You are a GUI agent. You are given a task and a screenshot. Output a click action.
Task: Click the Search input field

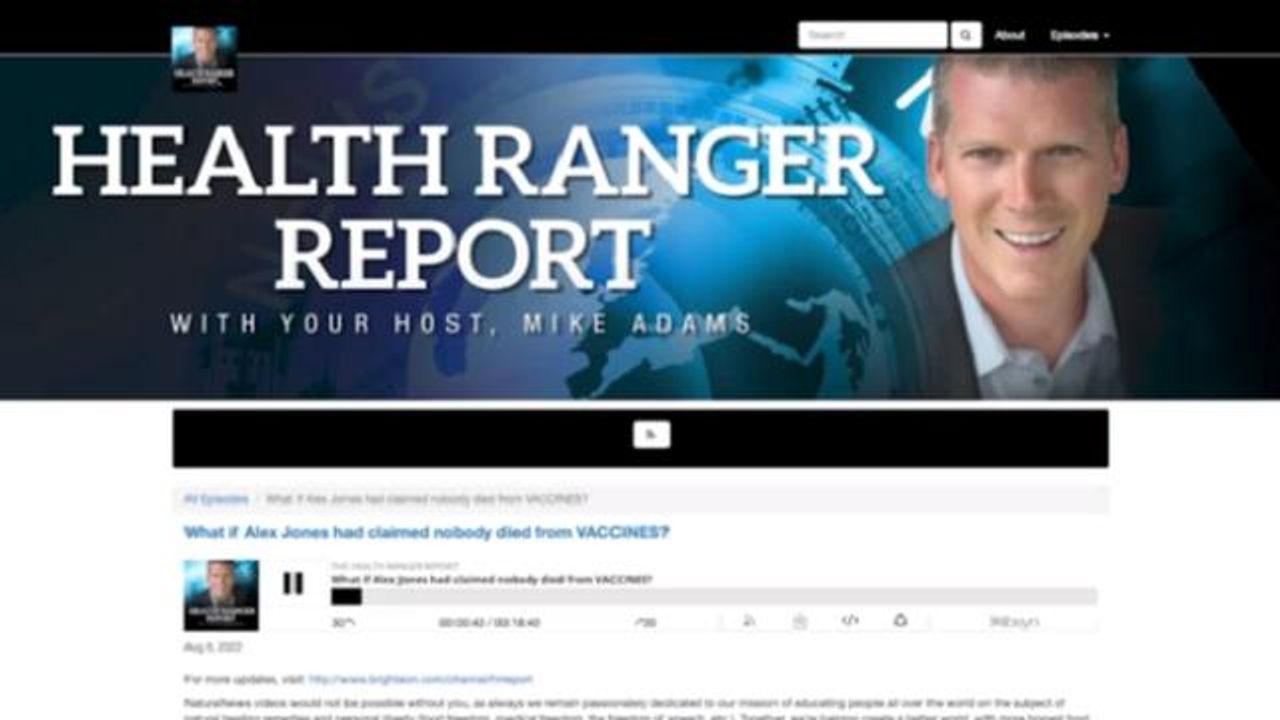tap(872, 35)
